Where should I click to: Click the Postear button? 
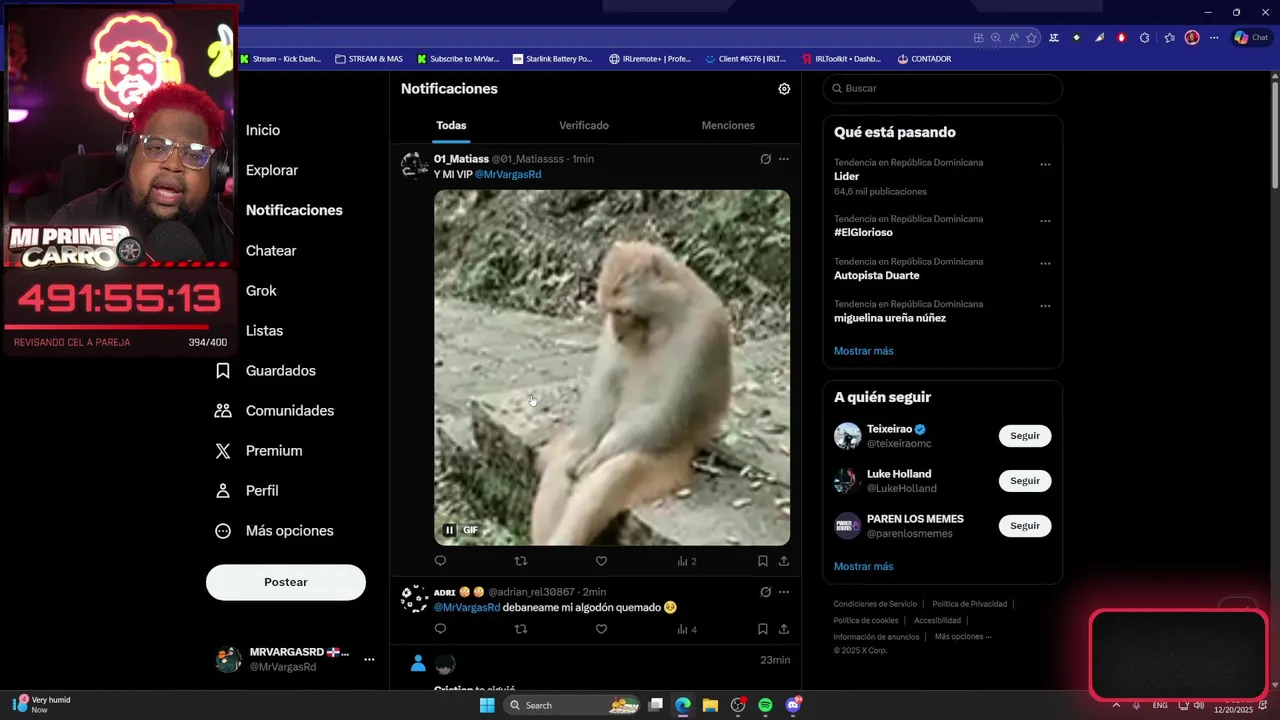(x=286, y=582)
